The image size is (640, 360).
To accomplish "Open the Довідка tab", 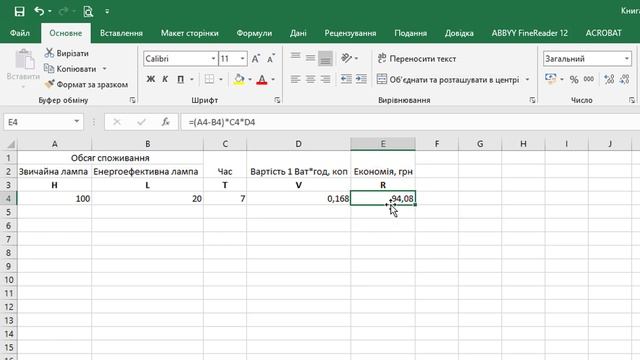I will pos(459,33).
